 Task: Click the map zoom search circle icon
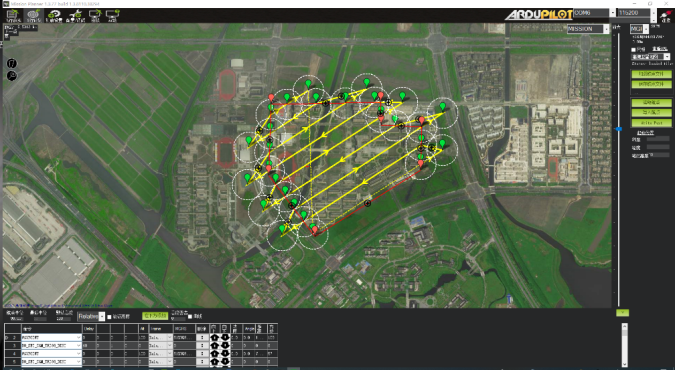point(12,76)
